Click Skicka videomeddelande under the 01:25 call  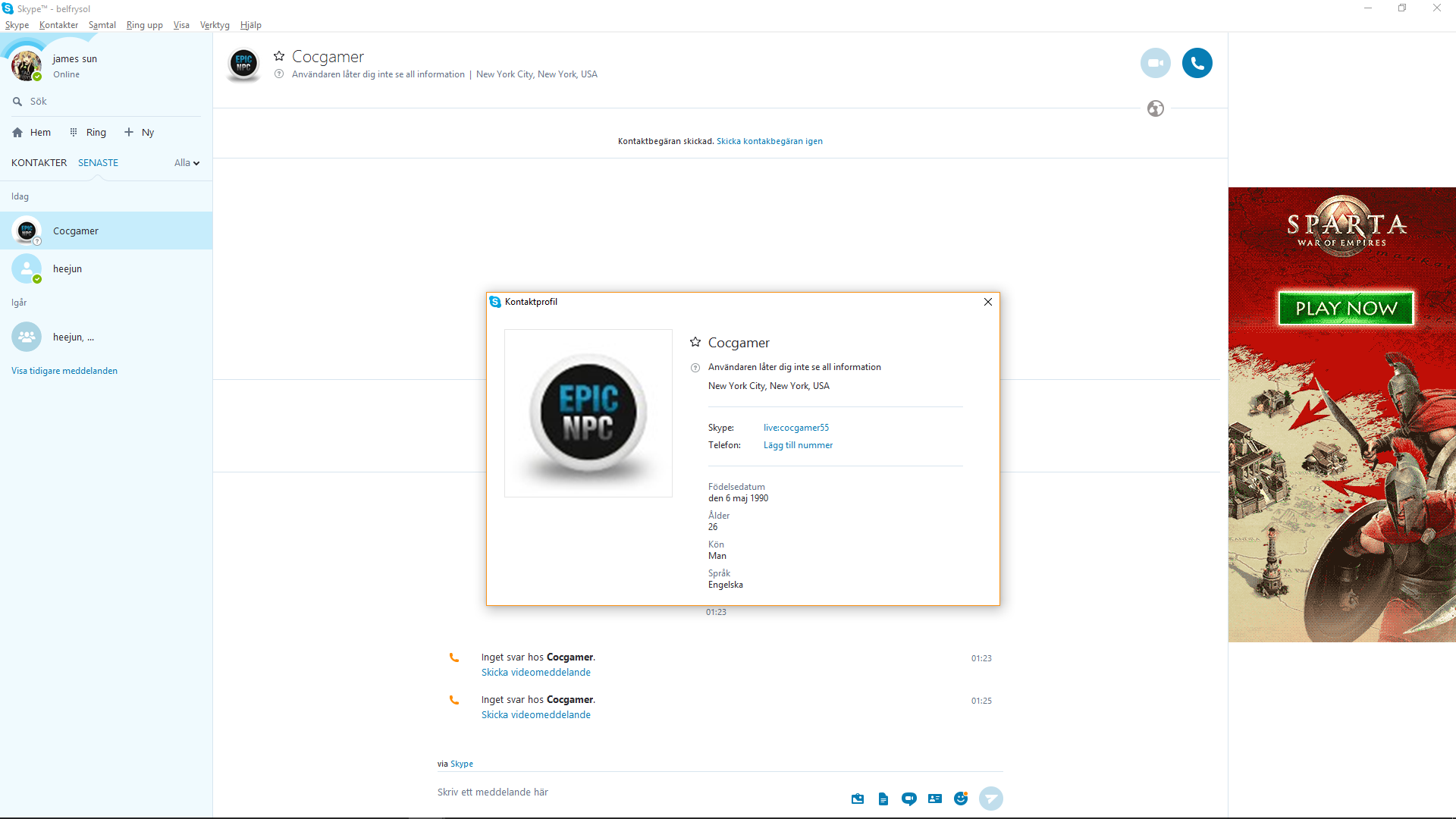pyautogui.click(x=535, y=715)
